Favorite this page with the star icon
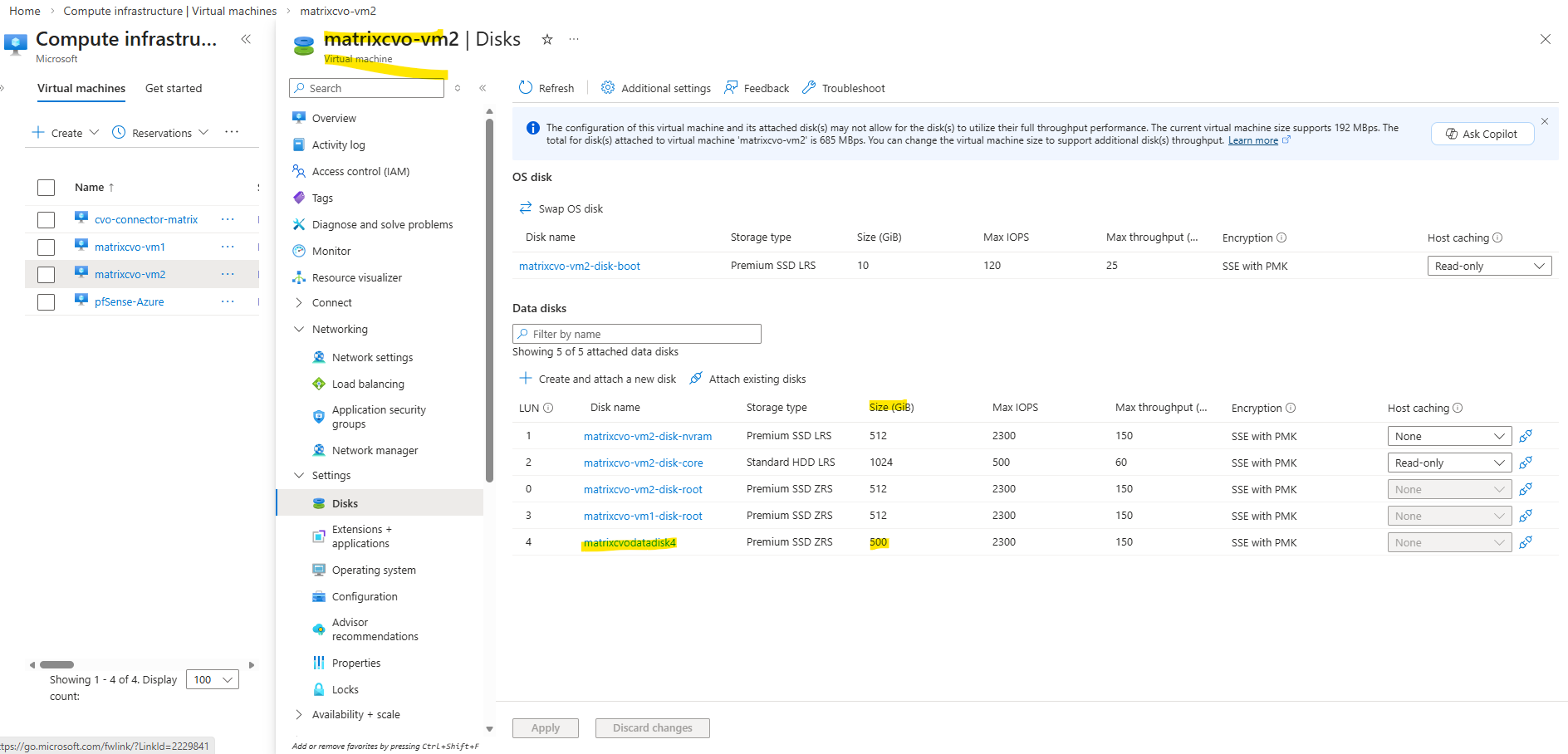This screenshot has width=1568, height=754. [x=547, y=39]
